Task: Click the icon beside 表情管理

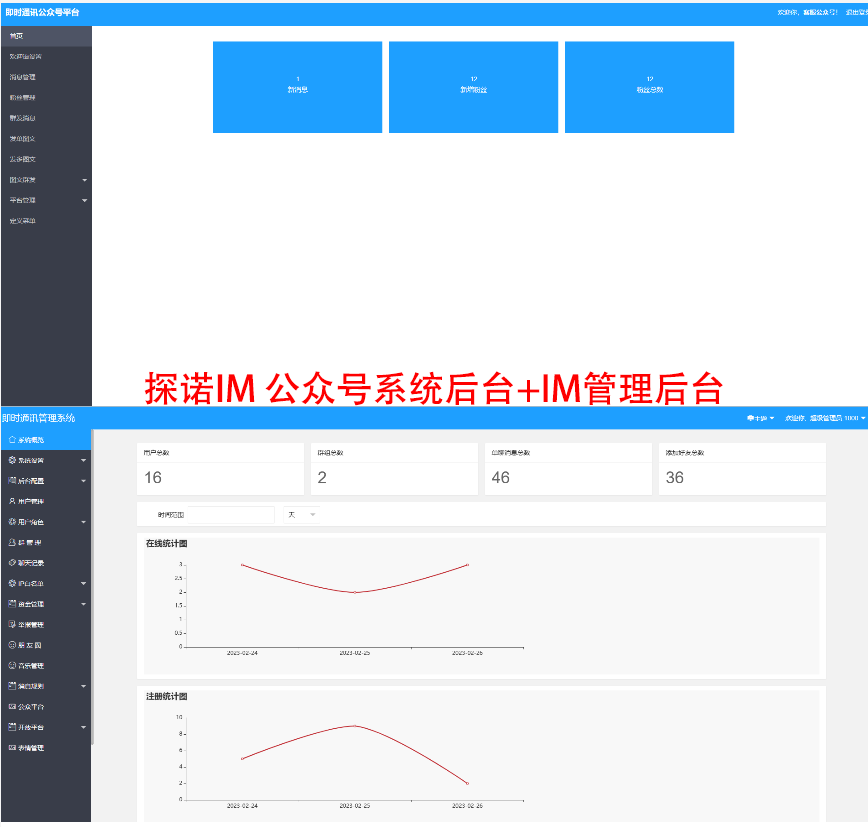Action: pyautogui.click(x=11, y=747)
